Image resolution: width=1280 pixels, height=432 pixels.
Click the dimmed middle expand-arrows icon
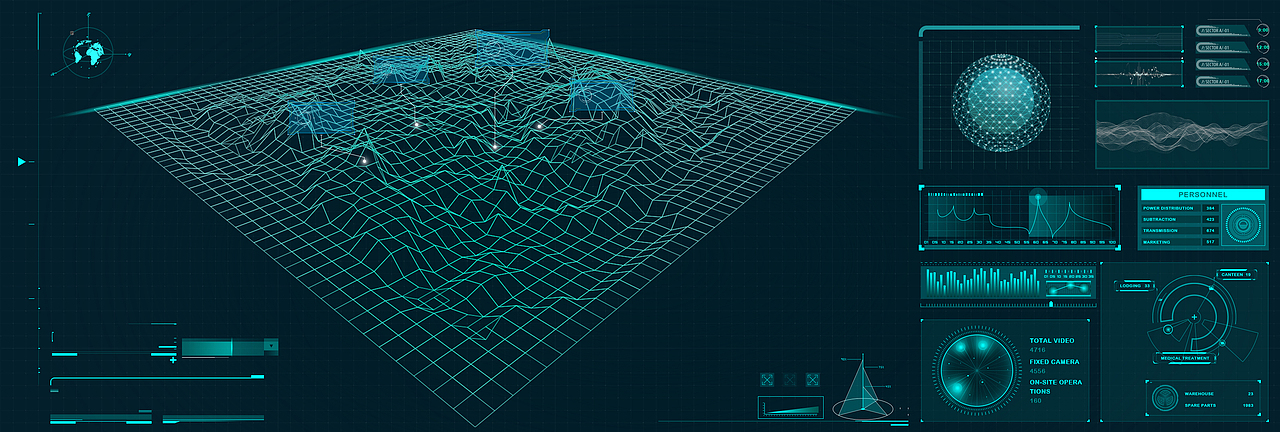pos(790,380)
